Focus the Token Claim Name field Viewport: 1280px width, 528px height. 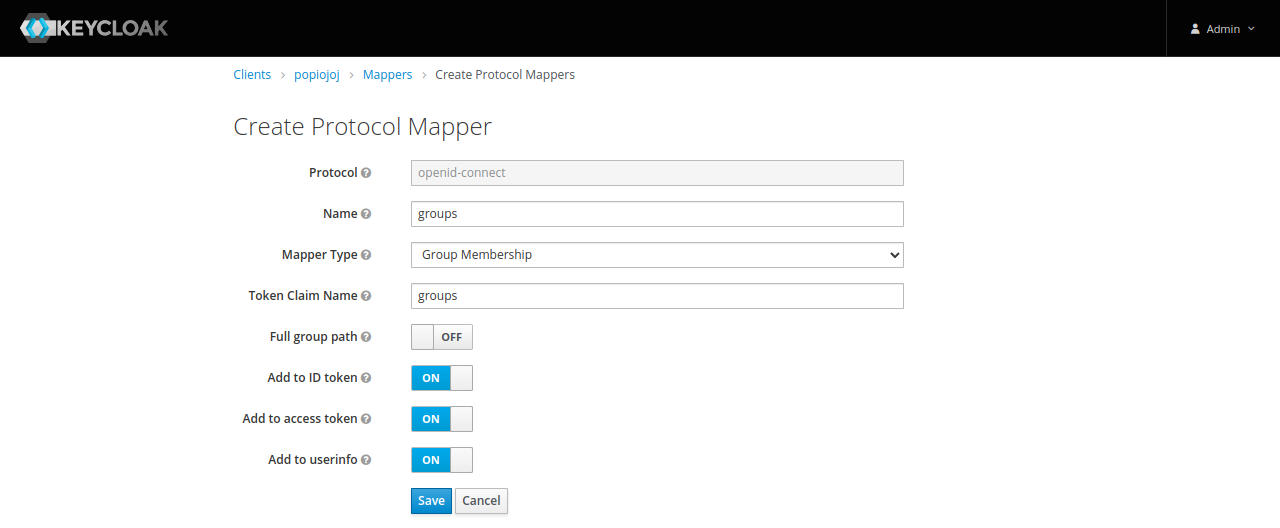click(657, 296)
